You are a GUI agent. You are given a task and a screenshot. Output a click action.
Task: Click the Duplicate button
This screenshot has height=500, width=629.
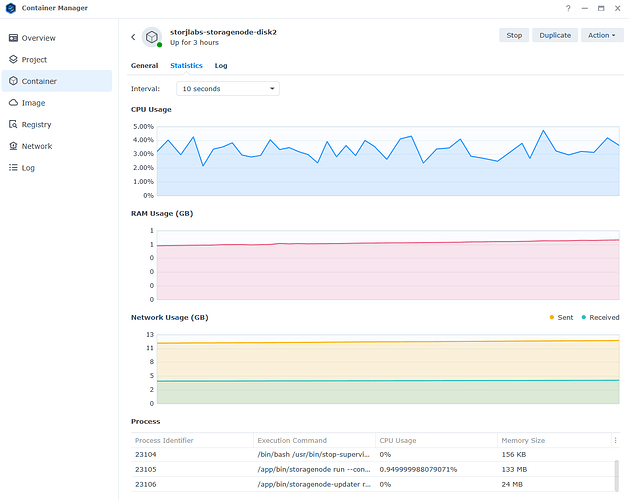[554, 35]
